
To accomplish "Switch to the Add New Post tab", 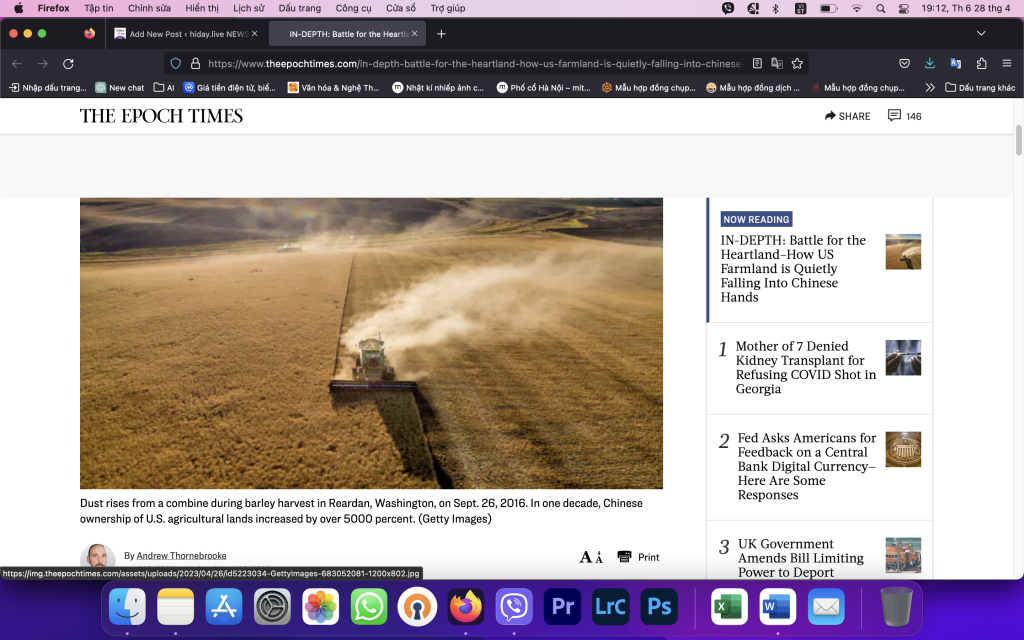I will pyautogui.click(x=185, y=34).
